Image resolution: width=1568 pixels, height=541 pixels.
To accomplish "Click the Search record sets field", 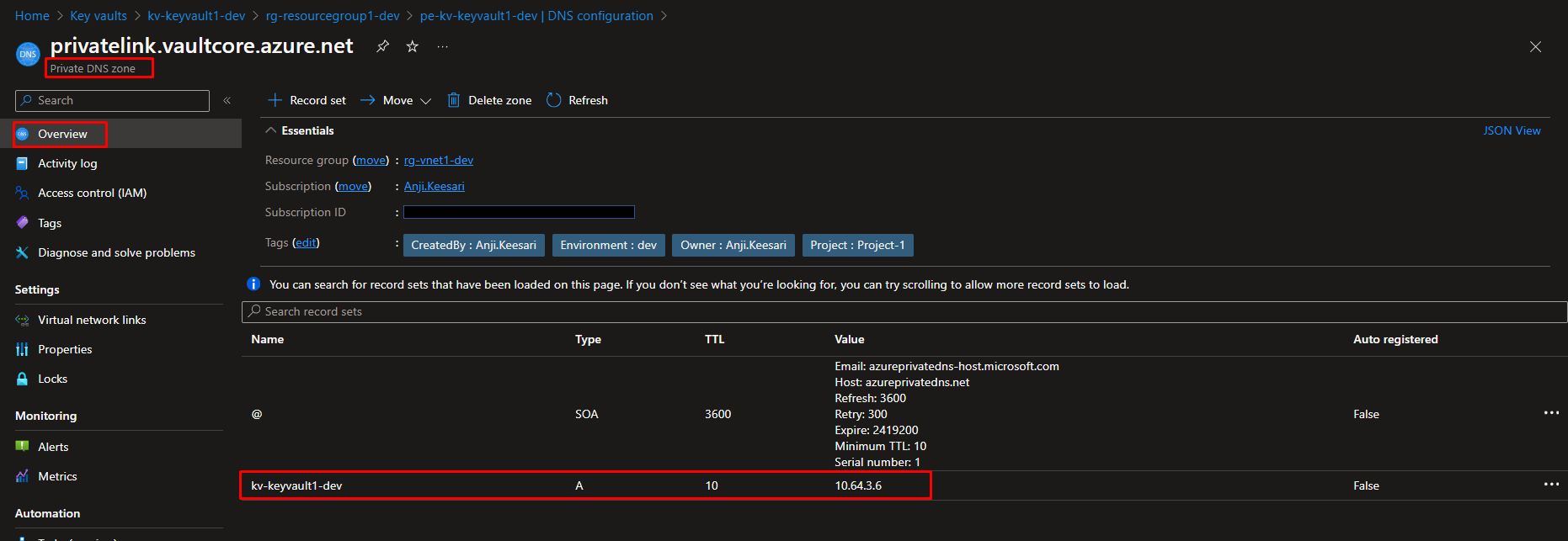I will click(904, 311).
